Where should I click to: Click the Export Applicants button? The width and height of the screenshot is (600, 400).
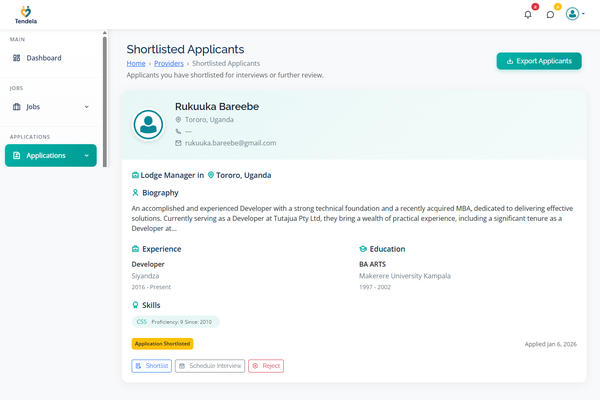coord(539,61)
